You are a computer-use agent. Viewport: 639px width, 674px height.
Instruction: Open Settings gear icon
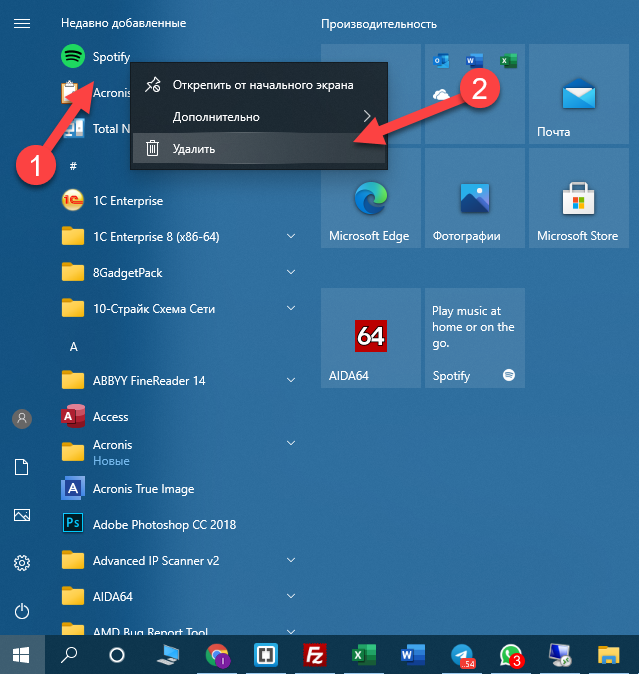tap(22, 563)
